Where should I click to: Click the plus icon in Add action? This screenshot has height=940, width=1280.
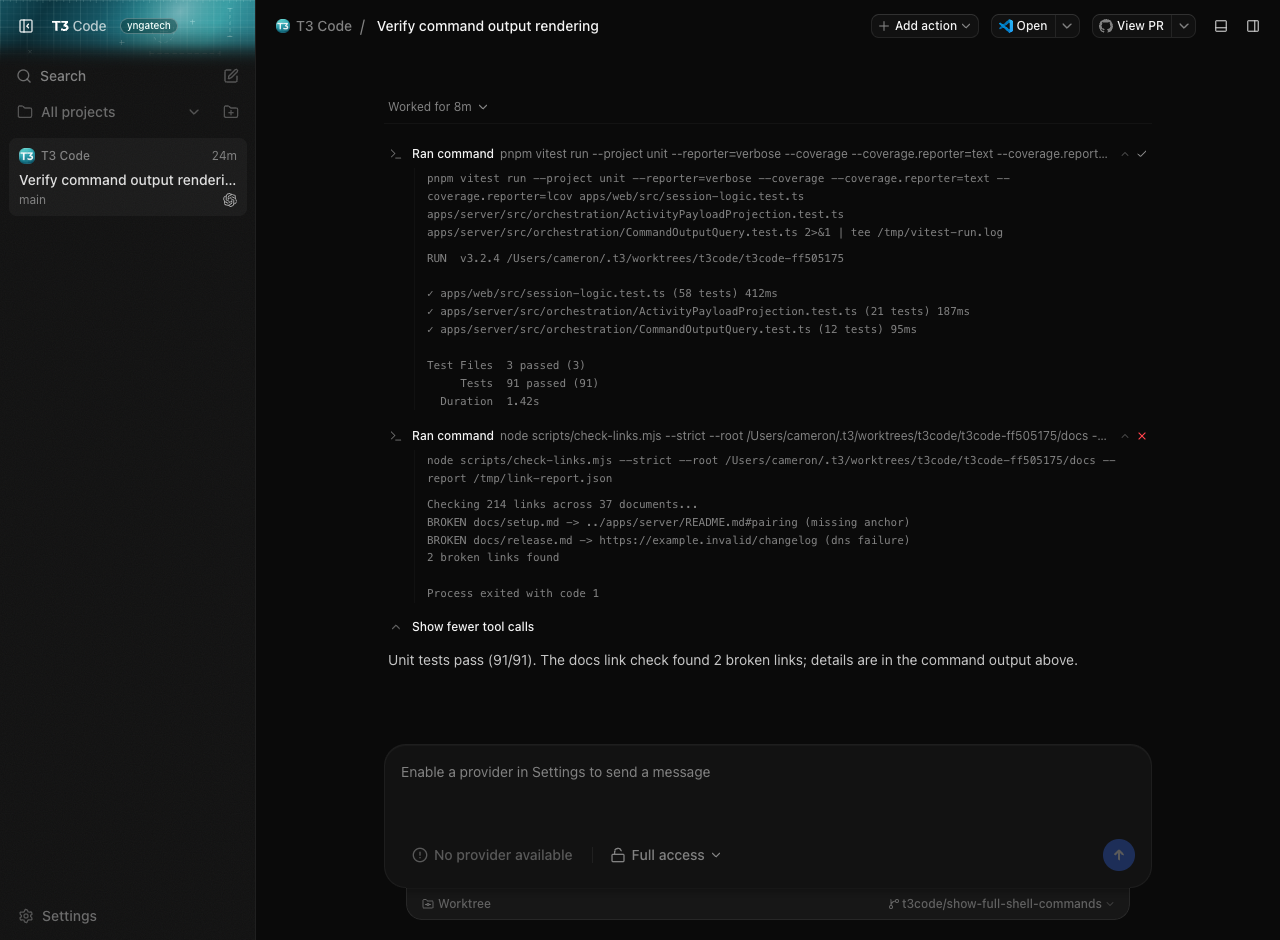pos(884,26)
